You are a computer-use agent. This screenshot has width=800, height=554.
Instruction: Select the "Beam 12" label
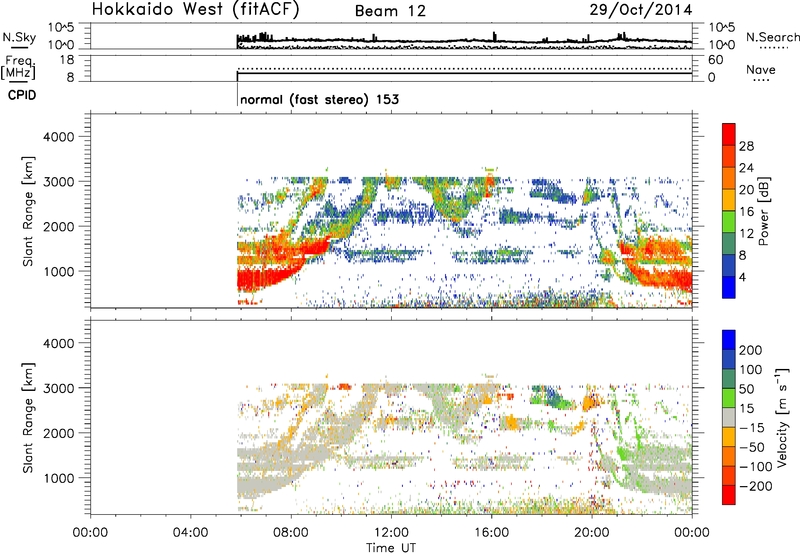coord(390,11)
